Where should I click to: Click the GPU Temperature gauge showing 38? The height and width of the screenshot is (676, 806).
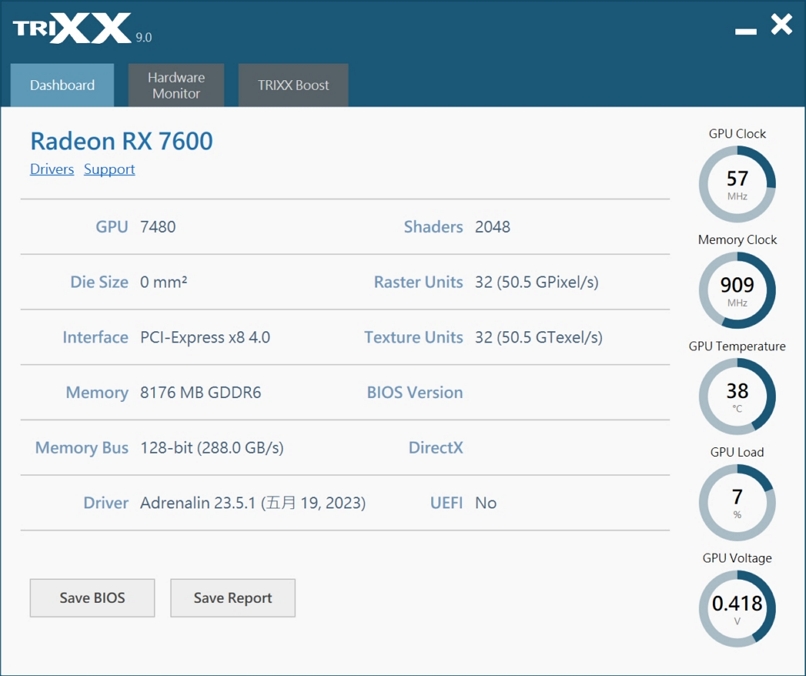click(x=737, y=396)
